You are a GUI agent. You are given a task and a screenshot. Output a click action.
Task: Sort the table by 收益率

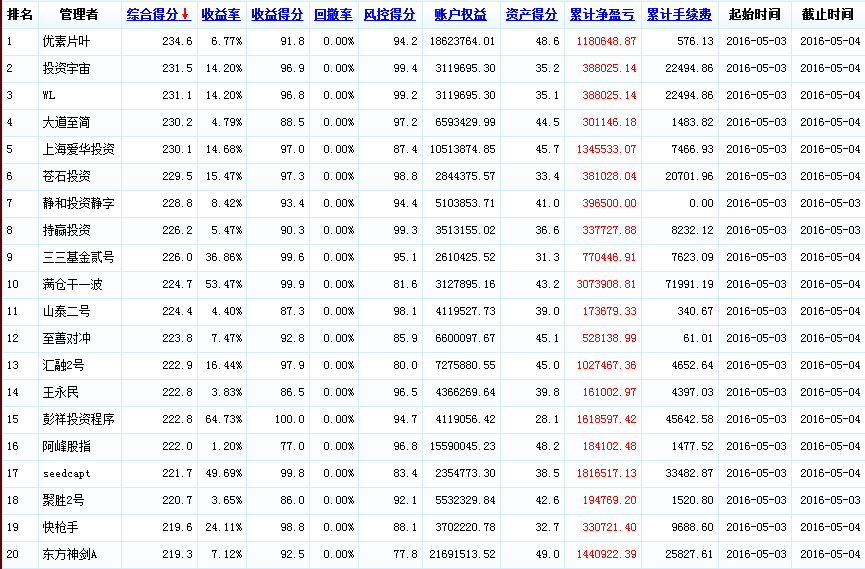click(x=220, y=15)
